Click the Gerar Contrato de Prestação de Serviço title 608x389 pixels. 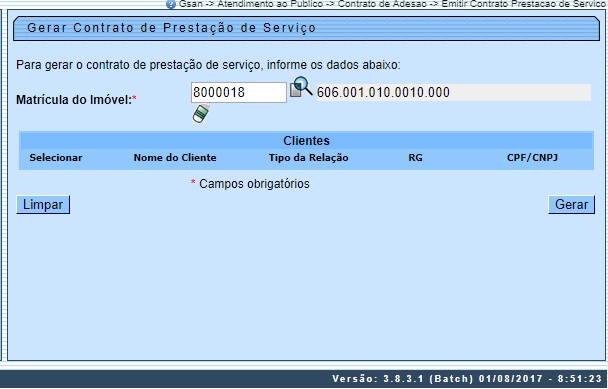click(171, 28)
